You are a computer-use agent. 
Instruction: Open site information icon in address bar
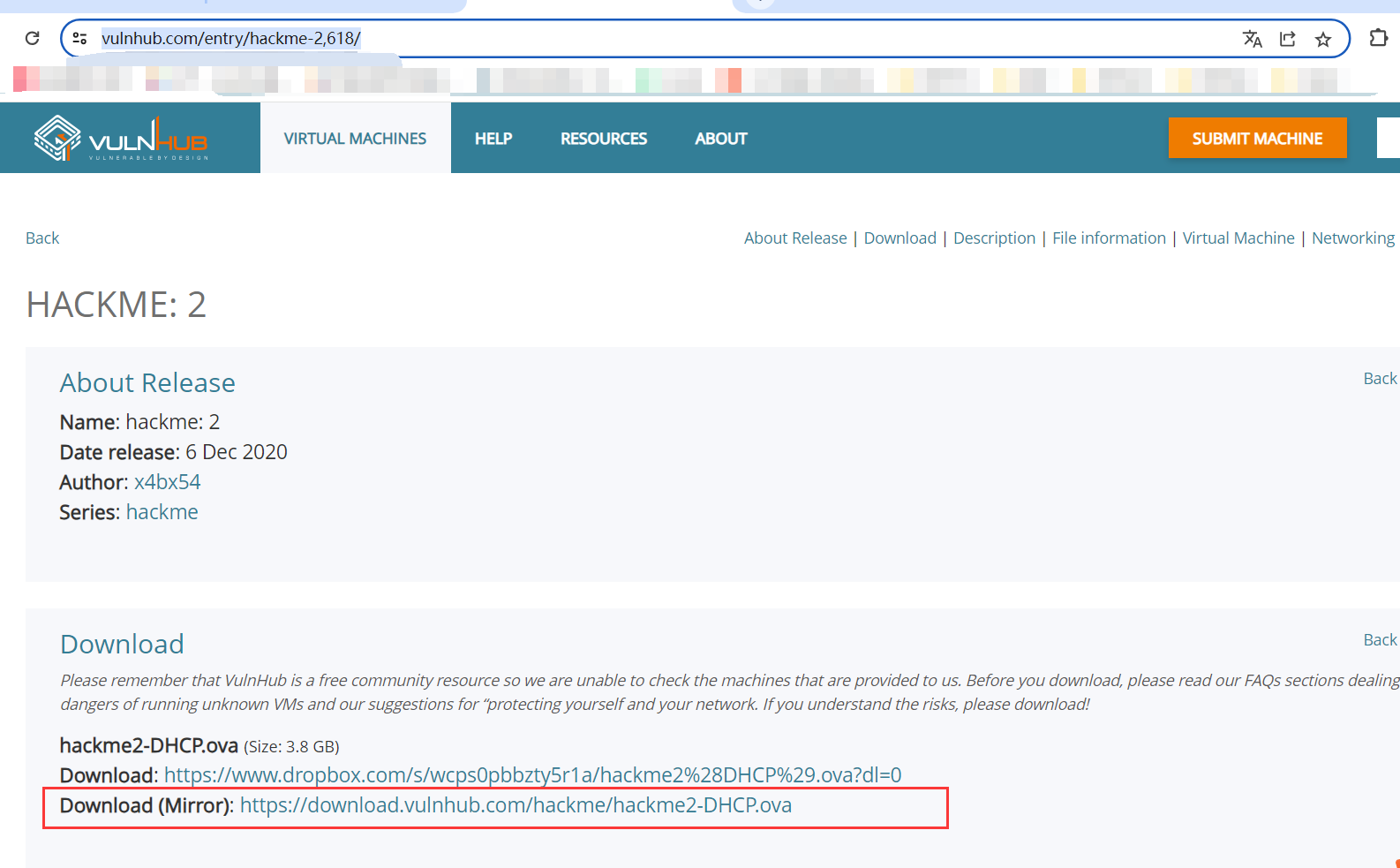click(79, 38)
